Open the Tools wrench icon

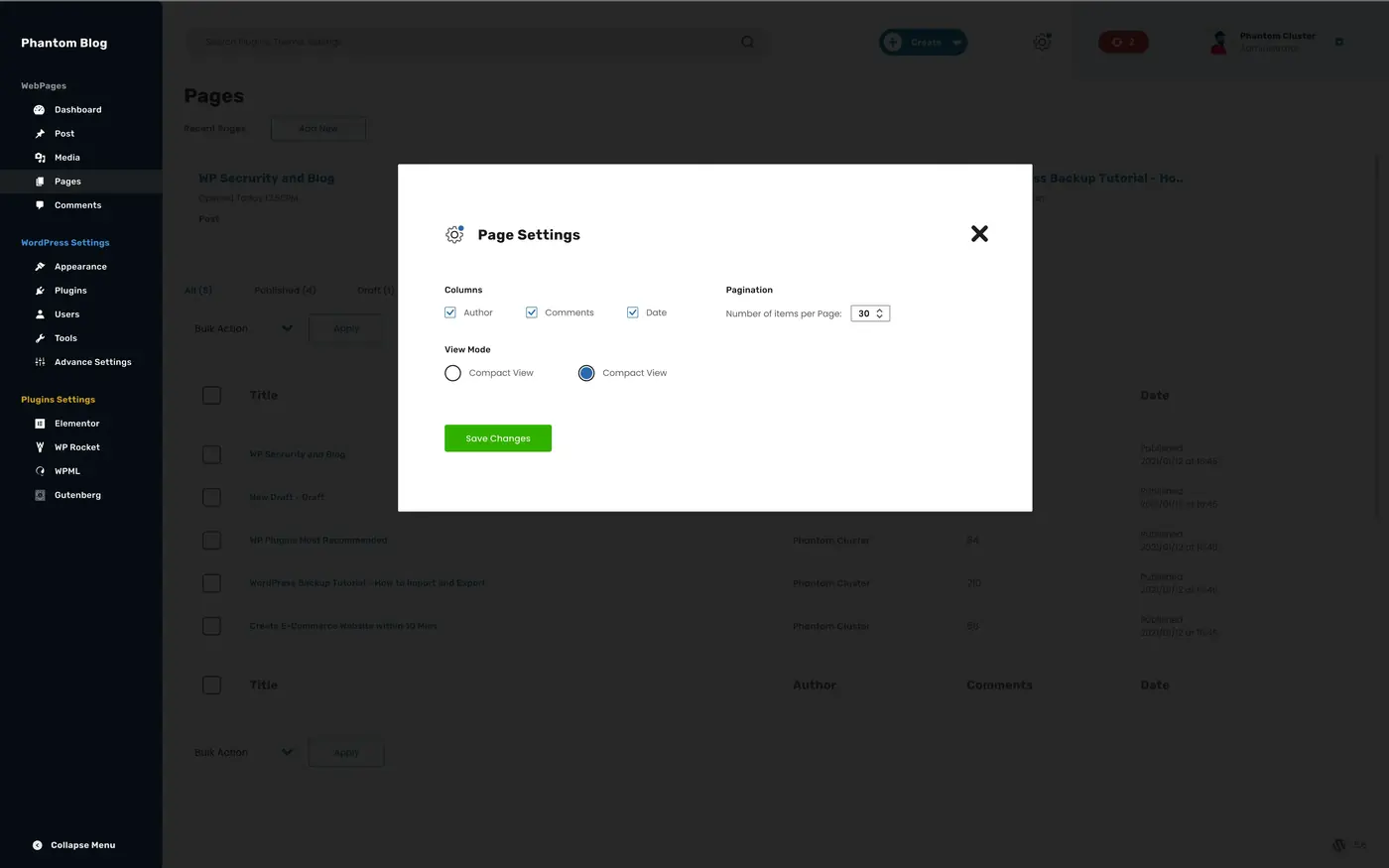(x=40, y=338)
